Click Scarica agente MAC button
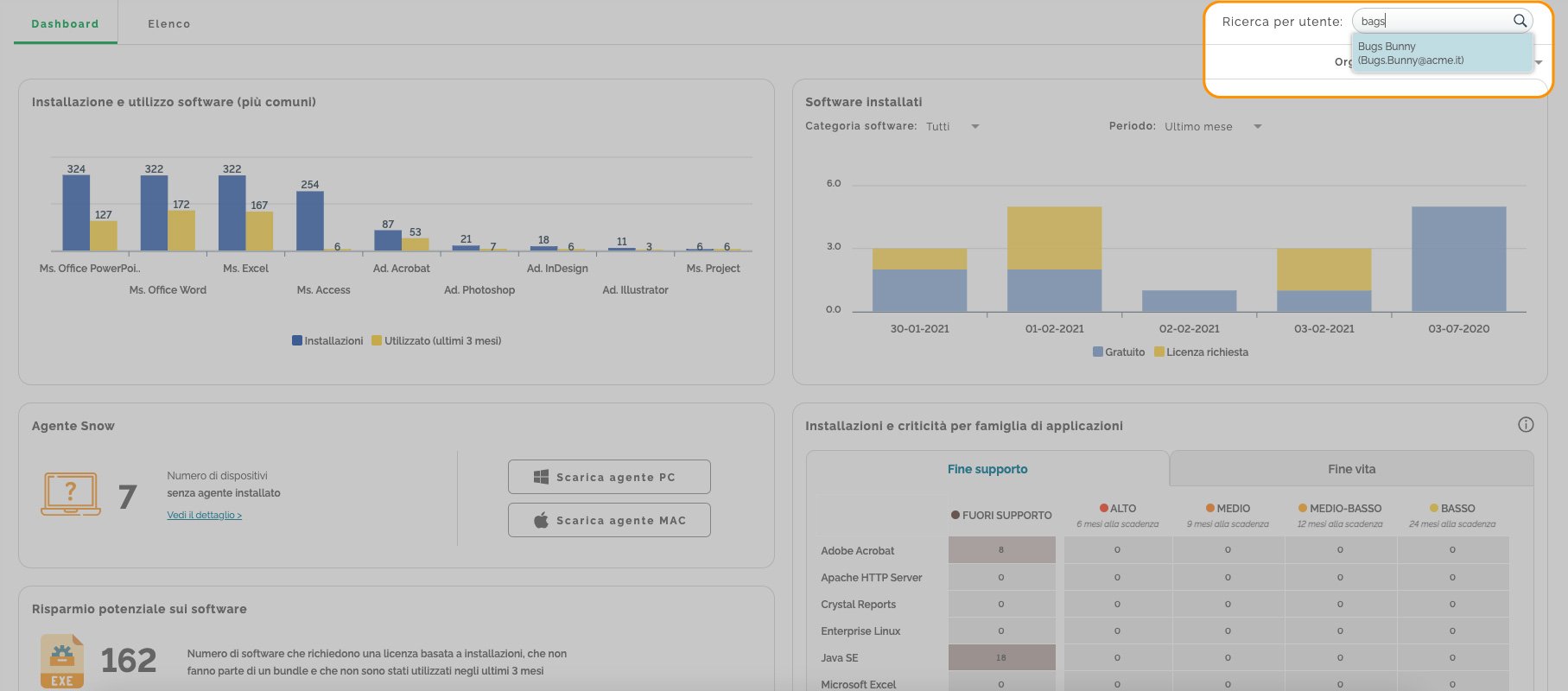This screenshot has height=691, width=1568. coord(609,520)
